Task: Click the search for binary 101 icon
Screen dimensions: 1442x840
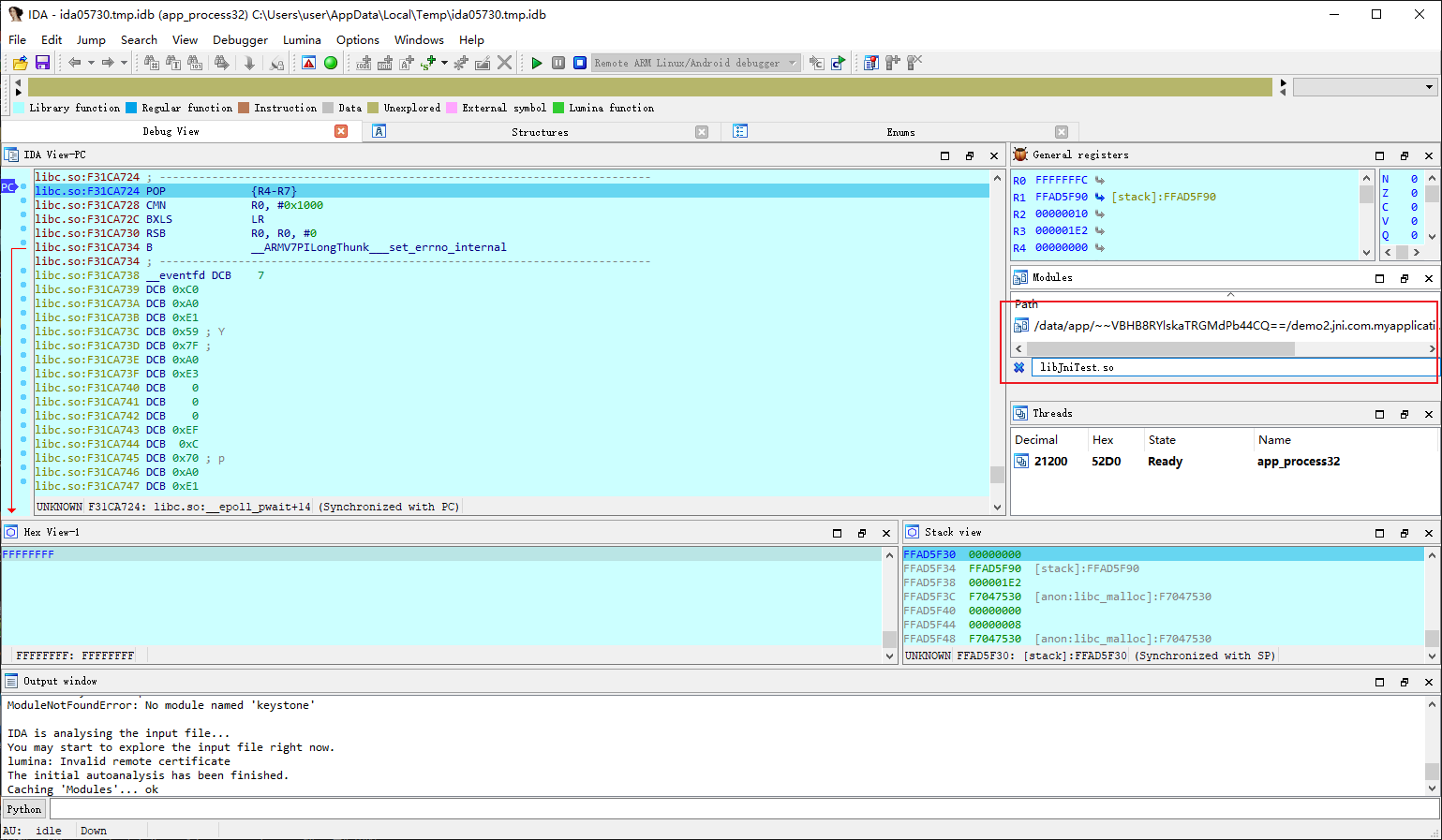Action: (195, 63)
